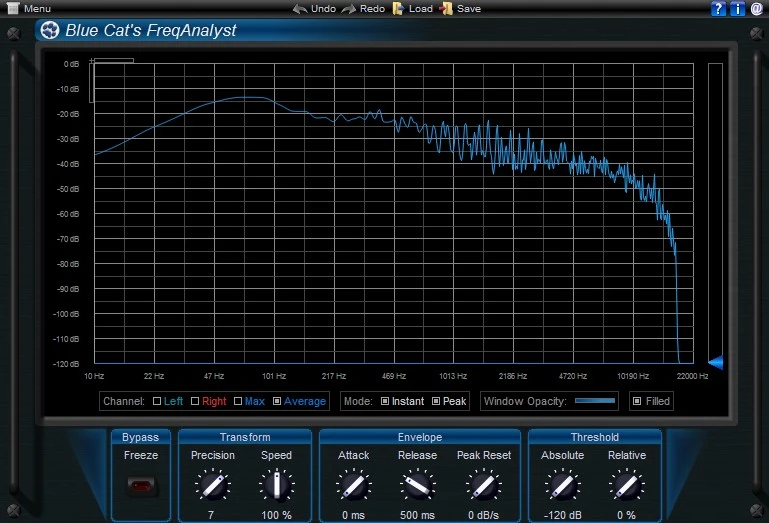Enable the Left channel checkbox
Screen dimensions: 769x523
click(x=157, y=401)
